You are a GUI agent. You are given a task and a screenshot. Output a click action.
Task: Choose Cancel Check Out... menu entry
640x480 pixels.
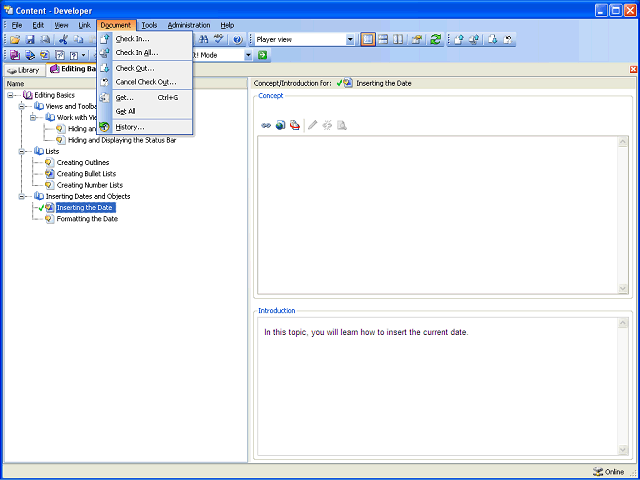click(x=145, y=82)
